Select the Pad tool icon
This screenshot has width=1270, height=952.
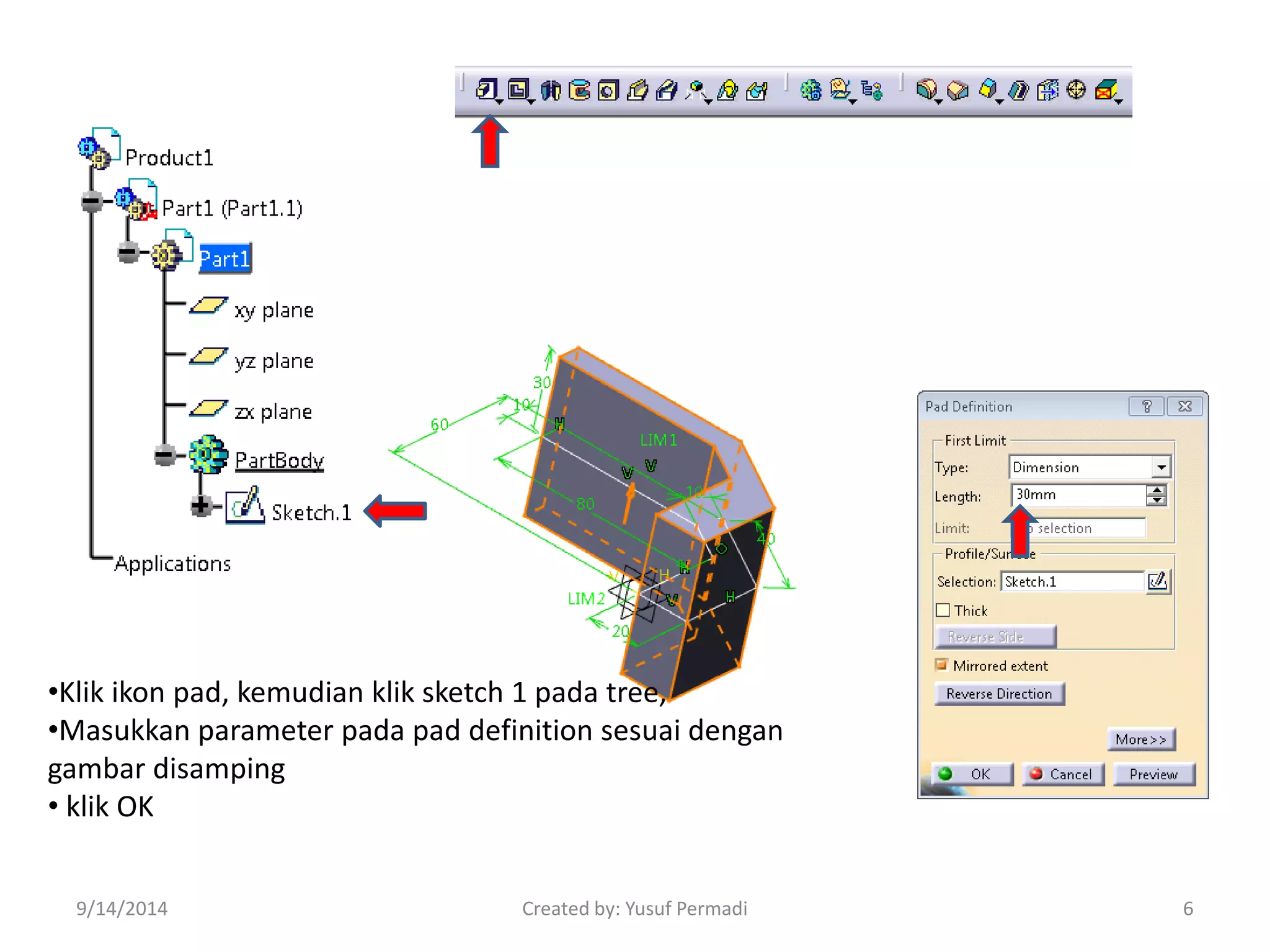487,89
